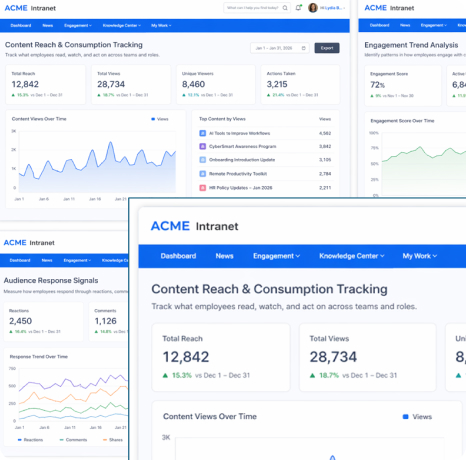Toggle the Views legend in small chart
The image size is (466, 460).
[x=160, y=119]
